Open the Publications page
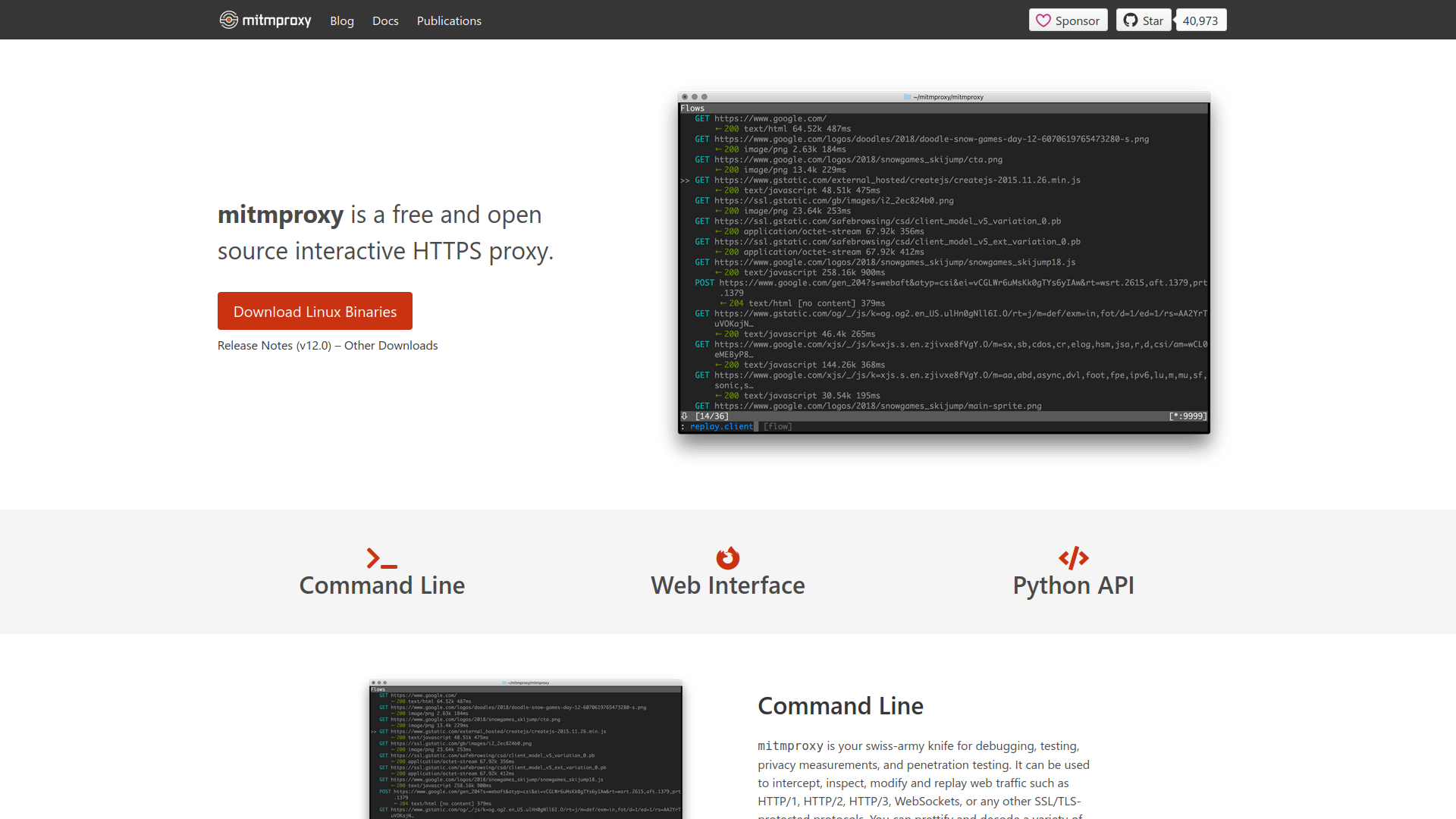Image resolution: width=1456 pixels, height=819 pixels. click(449, 20)
